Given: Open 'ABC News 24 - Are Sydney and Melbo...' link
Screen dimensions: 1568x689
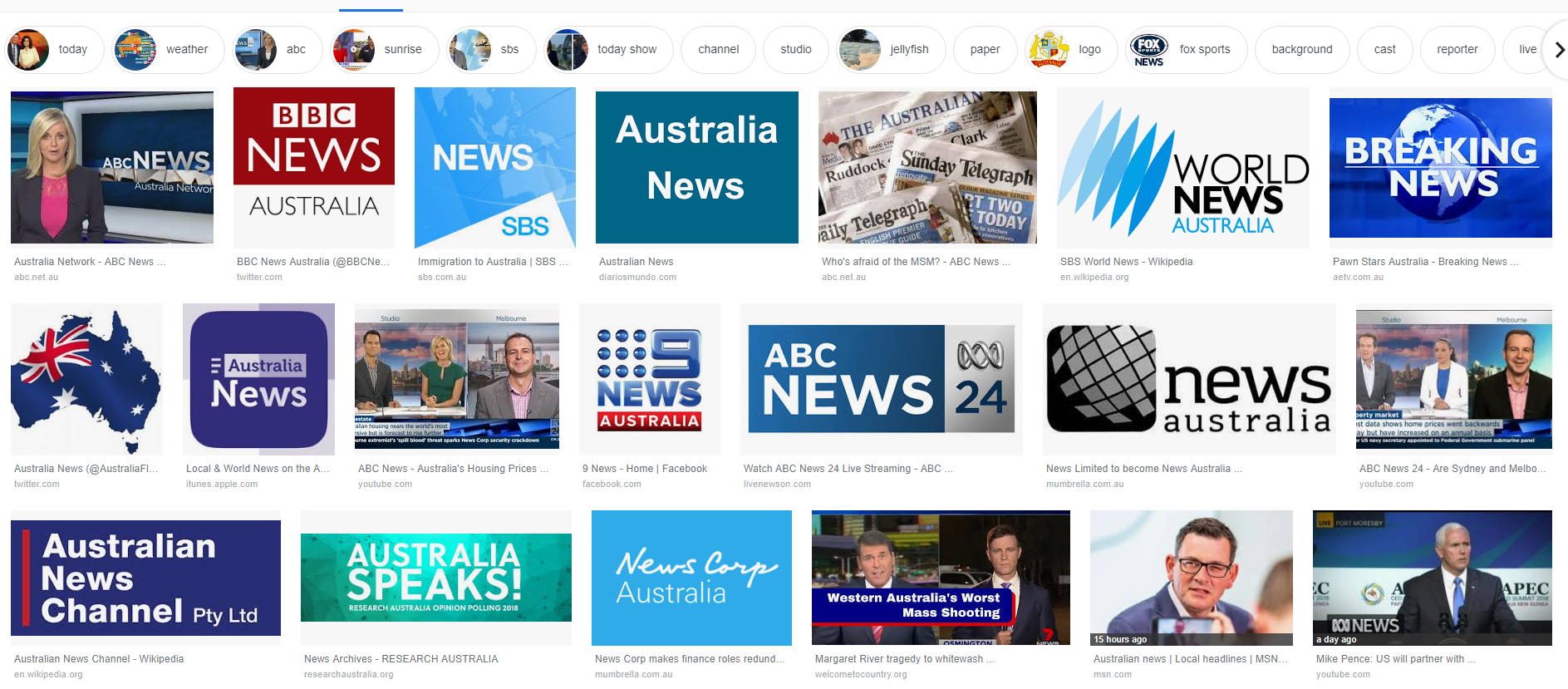Looking at the screenshot, I should tap(1452, 469).
